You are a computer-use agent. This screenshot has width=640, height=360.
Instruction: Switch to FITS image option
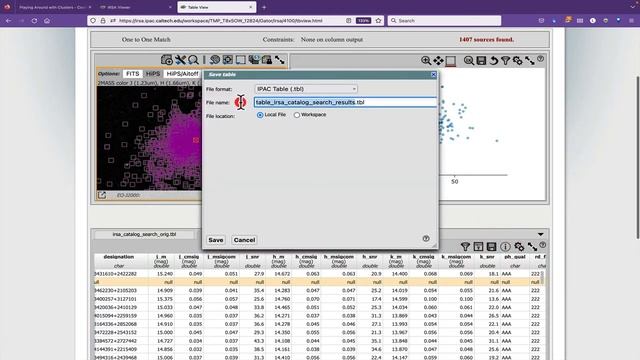pyautogui.click(x=132, y=73)
